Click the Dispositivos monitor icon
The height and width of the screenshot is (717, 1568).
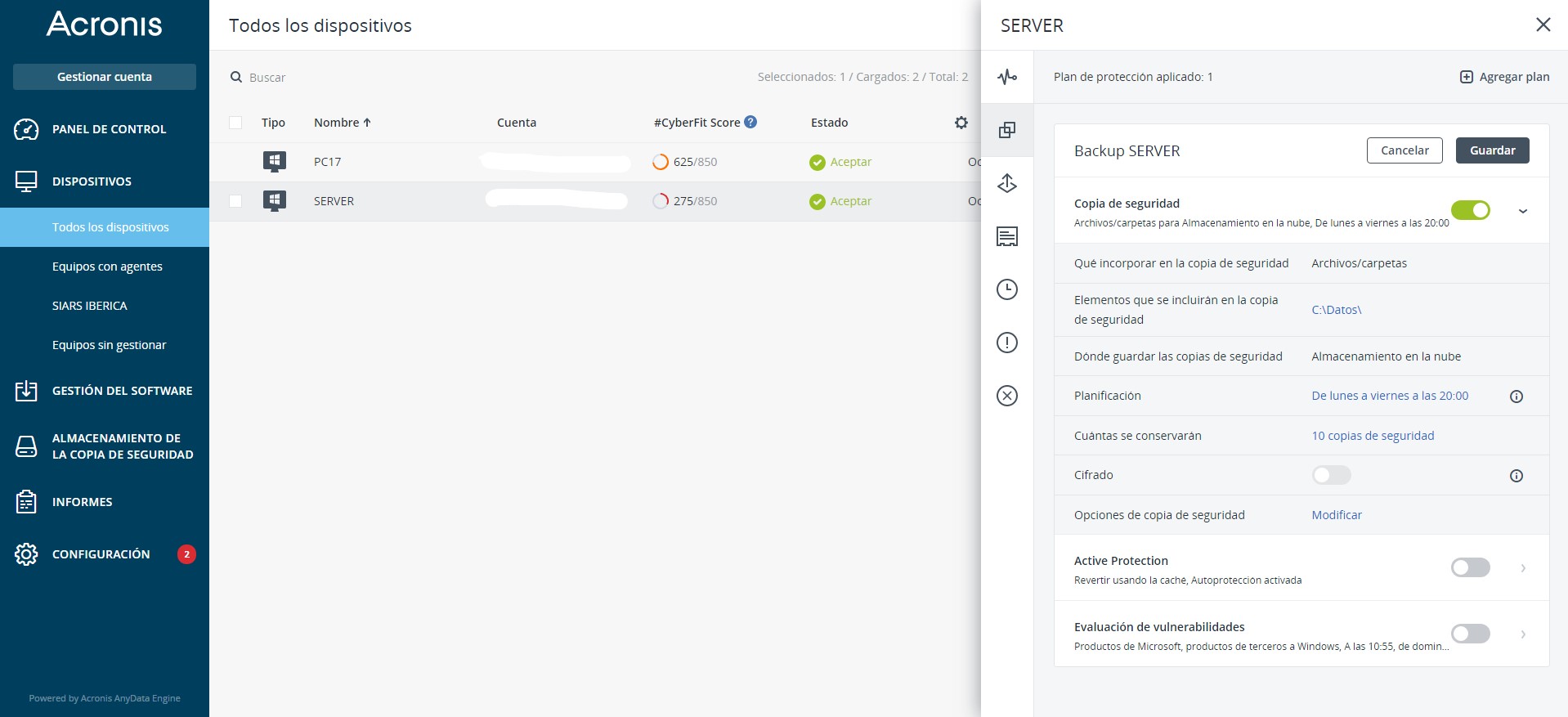coord(26,181)
